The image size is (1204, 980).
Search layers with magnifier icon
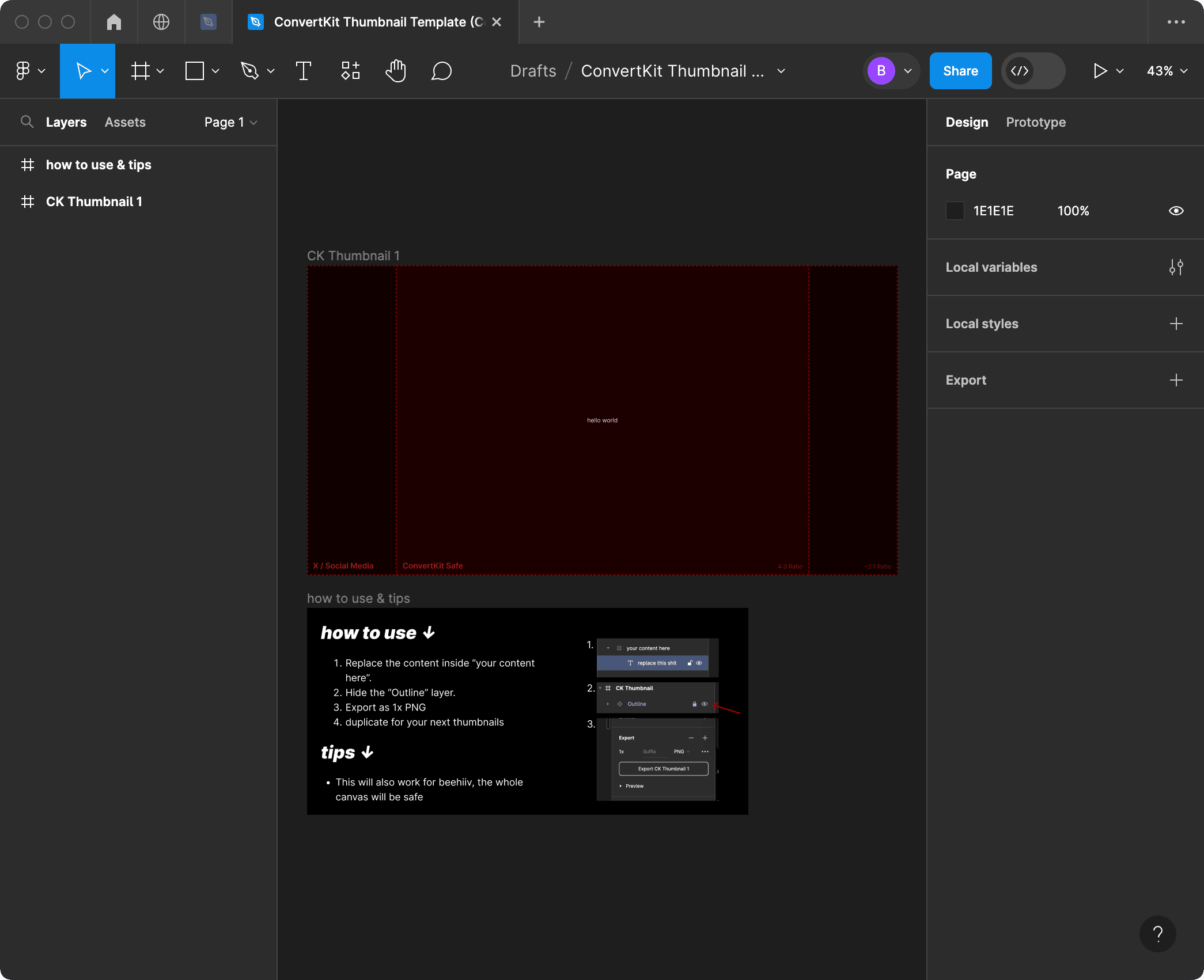pyautogui.click(x=26, y=121)
